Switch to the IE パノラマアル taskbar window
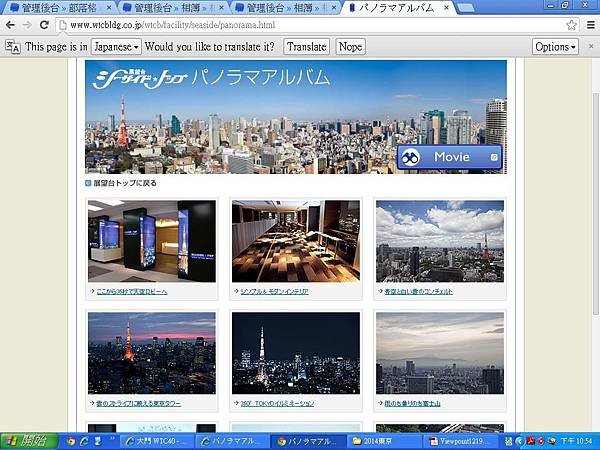 (x=233, y=441)
